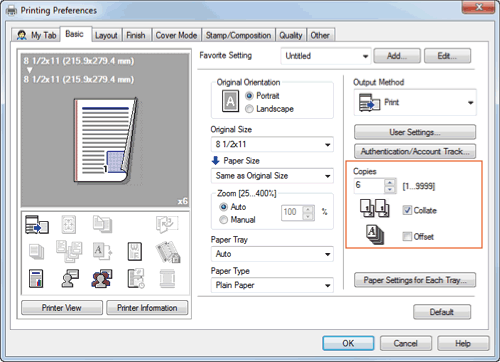Image resolution: width=500 pixels, height=362 pixels.
Task: Switch to Stamp/Composition tab
Action: pyautogui.click(x=238, y=35)
